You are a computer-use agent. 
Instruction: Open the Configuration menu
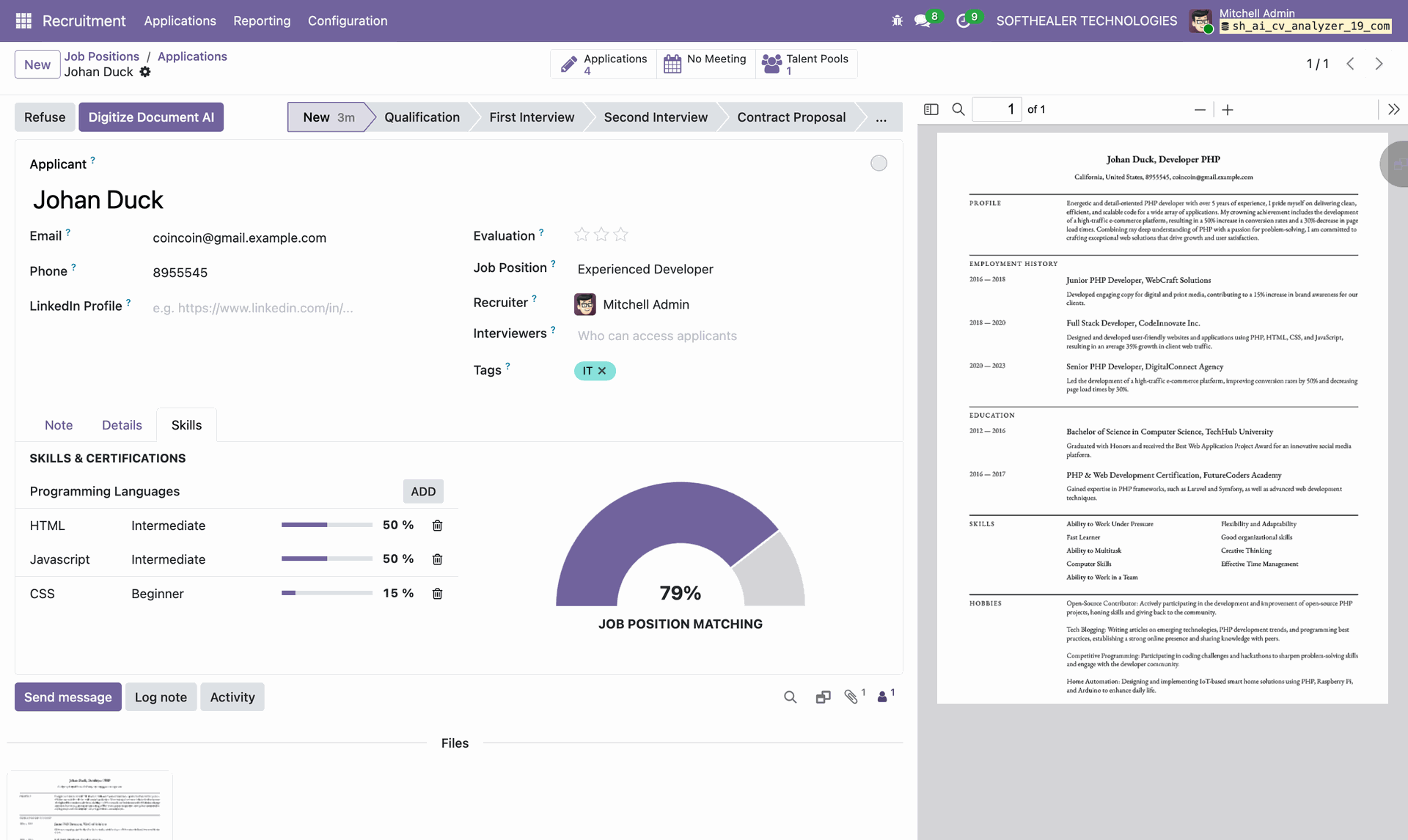(x=347, y=21)
